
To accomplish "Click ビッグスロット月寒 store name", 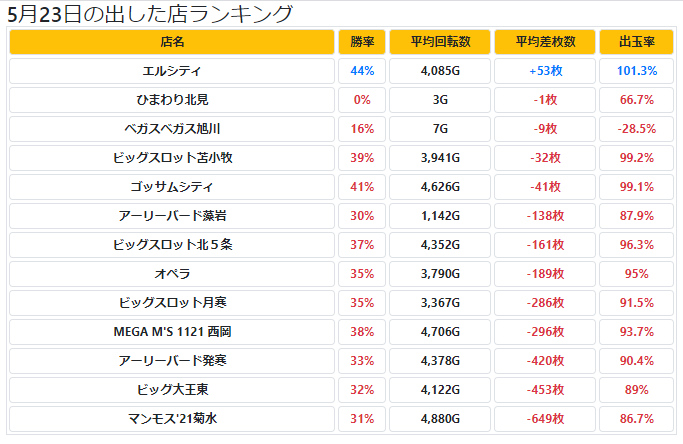I will (172, 302).
